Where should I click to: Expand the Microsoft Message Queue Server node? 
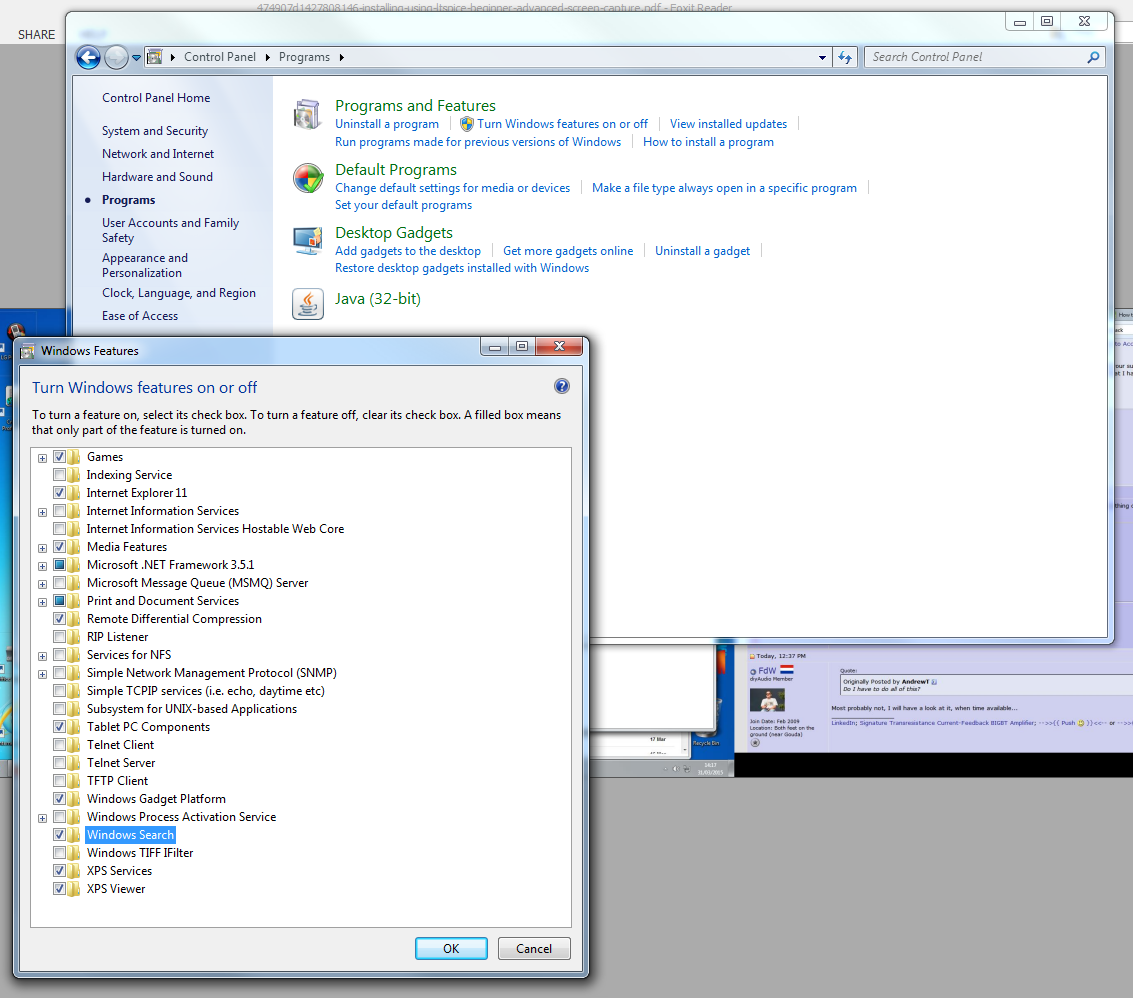[x=43, y=584]
